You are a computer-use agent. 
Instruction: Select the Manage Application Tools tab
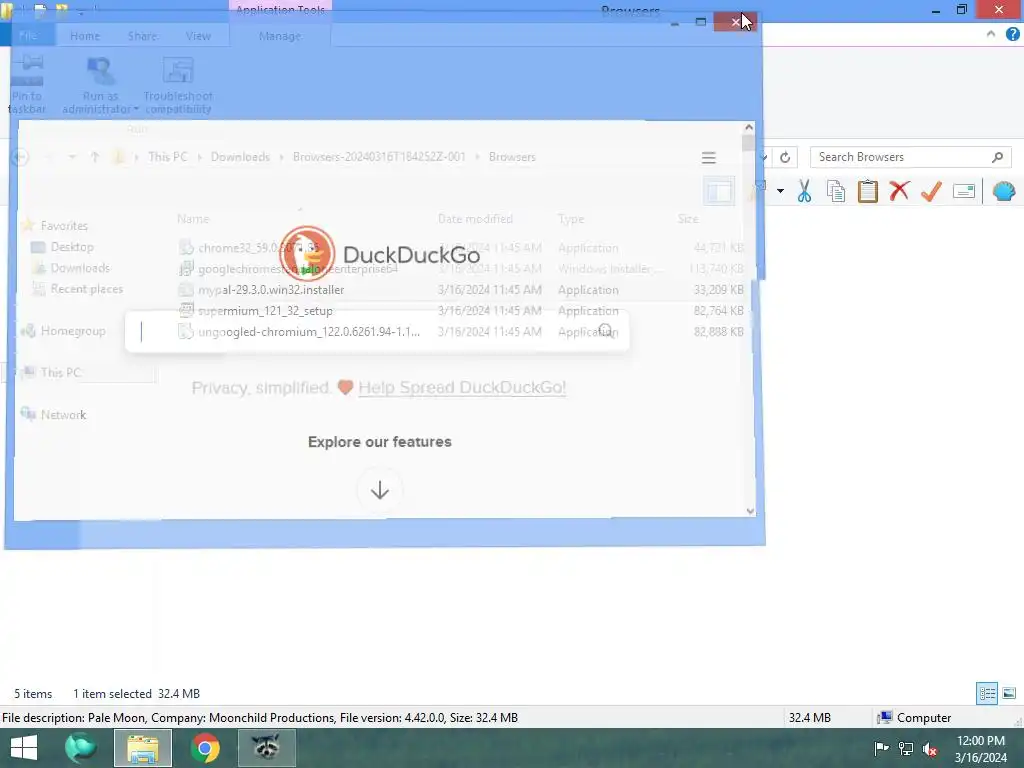point(280,36)
